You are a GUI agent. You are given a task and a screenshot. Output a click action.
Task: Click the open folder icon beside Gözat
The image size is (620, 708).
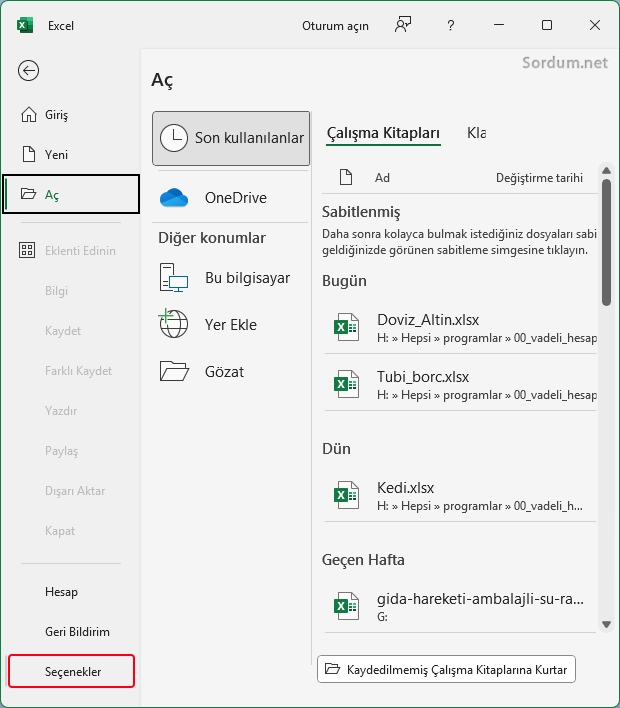coord(174,371)
